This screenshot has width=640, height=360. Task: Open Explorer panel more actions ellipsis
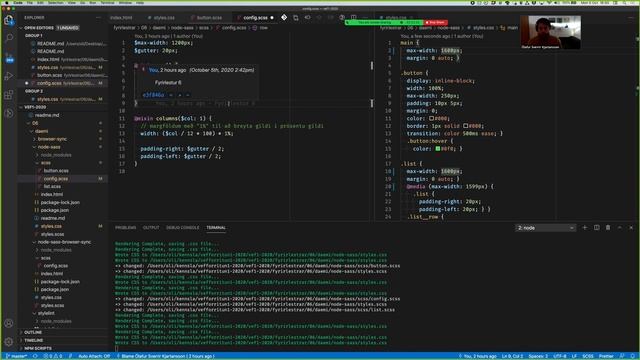pos(98,18)
